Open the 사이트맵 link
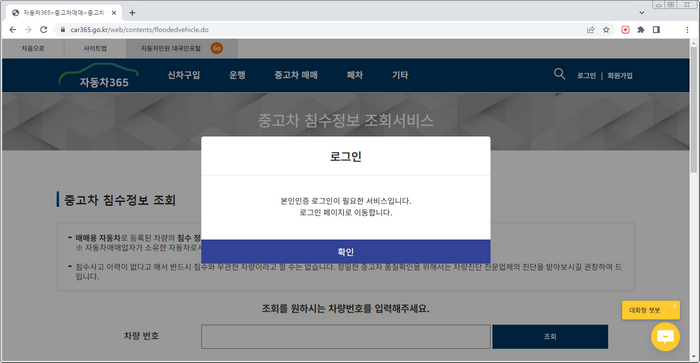Viewport: 700px width, 363px height. pyautogui.click(x=95, y=48)
